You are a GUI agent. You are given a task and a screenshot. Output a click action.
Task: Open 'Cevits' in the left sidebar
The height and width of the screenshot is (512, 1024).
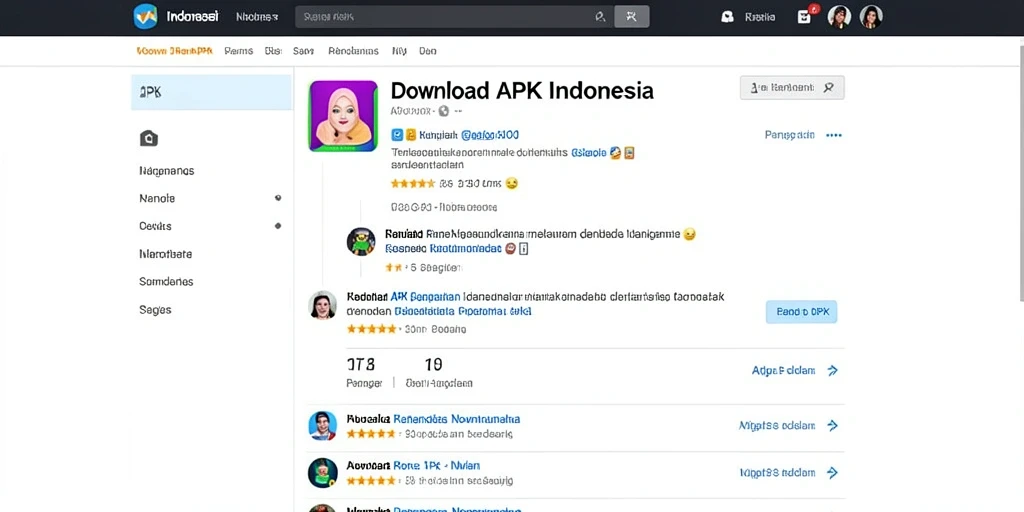click(155, 226)
